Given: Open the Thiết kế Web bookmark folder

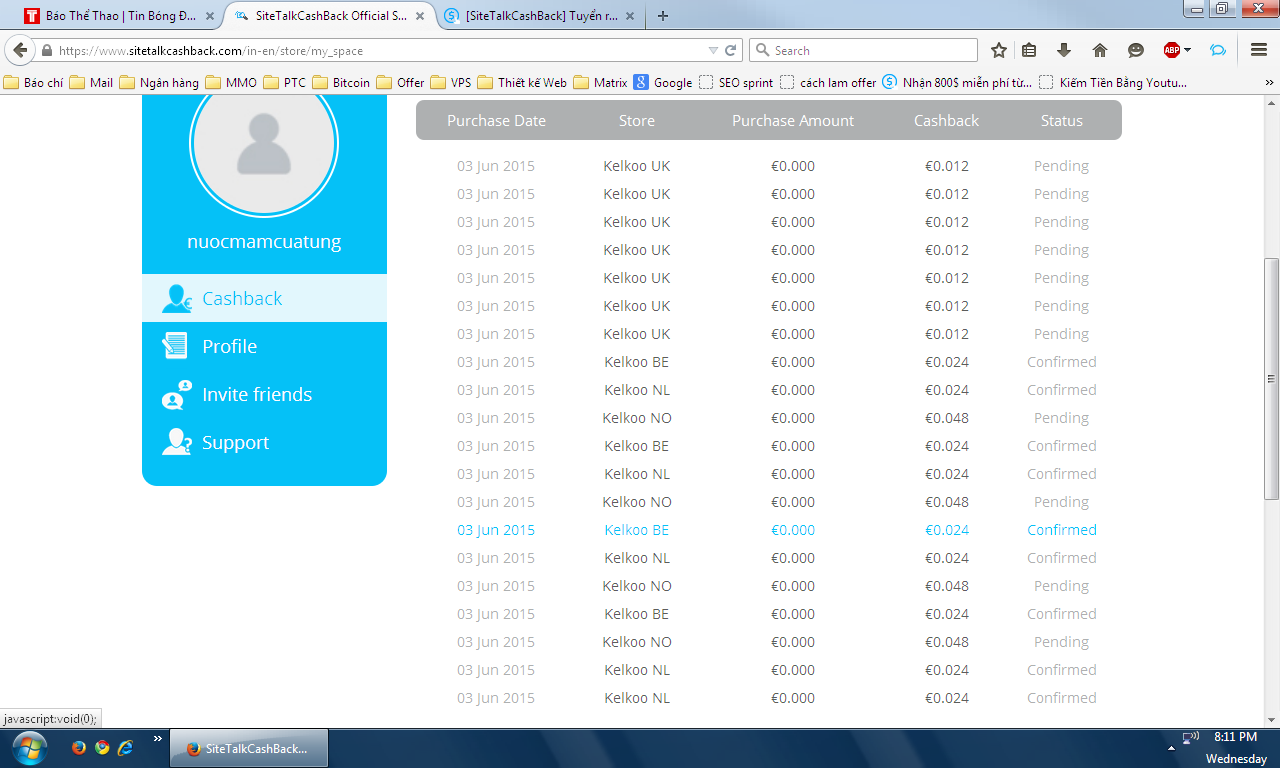Looking at the screenshot, I should [x=522, y=83].
